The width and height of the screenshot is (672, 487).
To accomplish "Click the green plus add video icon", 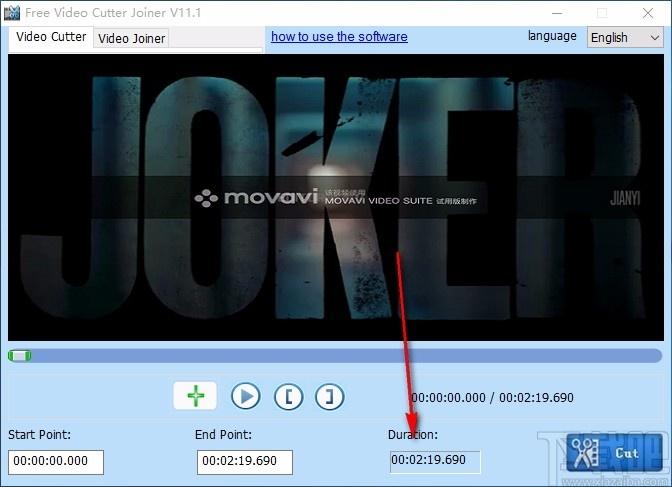I will [195, 396].
